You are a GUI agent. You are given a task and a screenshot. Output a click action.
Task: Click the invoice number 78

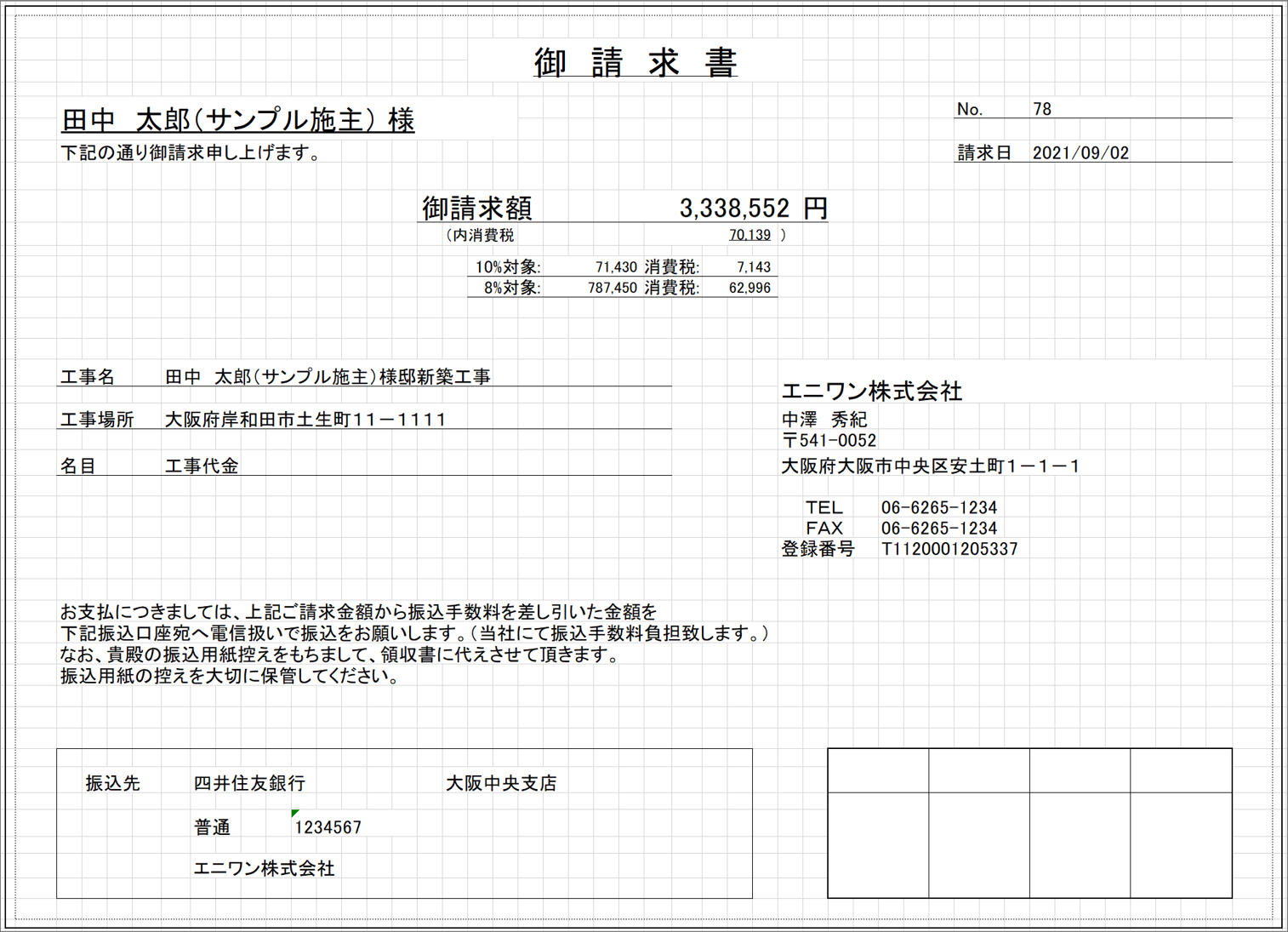pos(1043,108)
